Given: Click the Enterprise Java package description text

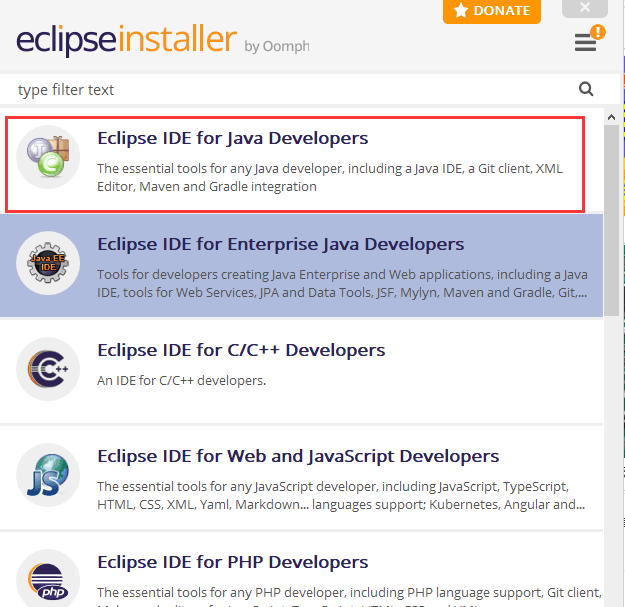Looking at the screenshot, I should coord(342,283).
